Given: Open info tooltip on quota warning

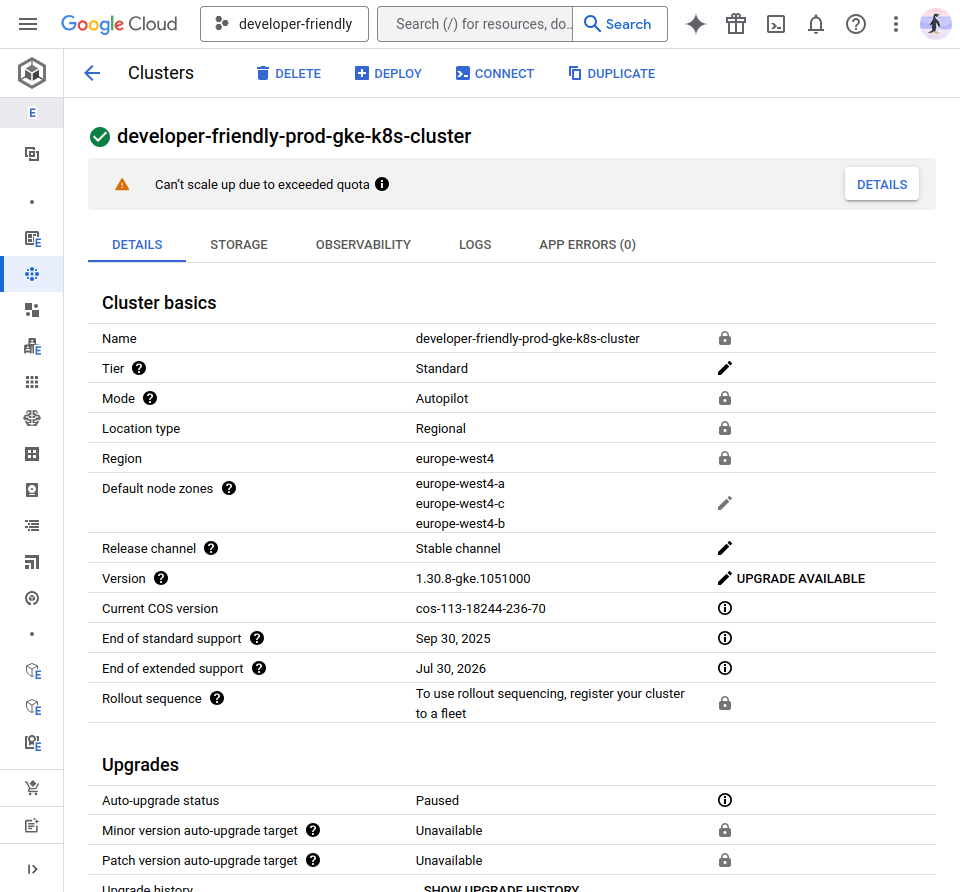Looking at the screenshot, I should pyautogui.click(x=382, y=184).
